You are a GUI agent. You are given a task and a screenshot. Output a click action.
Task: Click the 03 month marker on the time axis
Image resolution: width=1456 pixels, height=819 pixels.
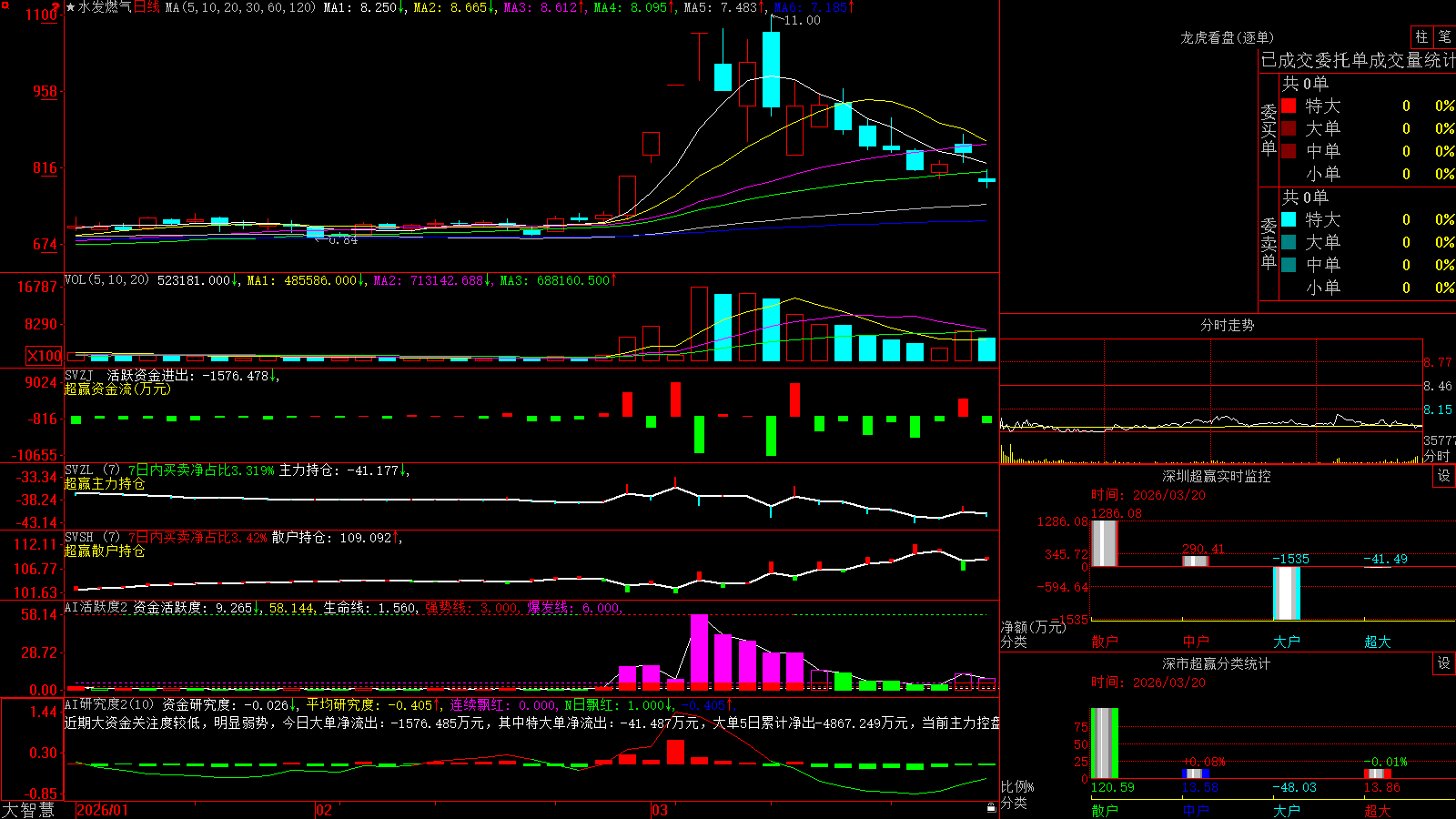point(660,810)
